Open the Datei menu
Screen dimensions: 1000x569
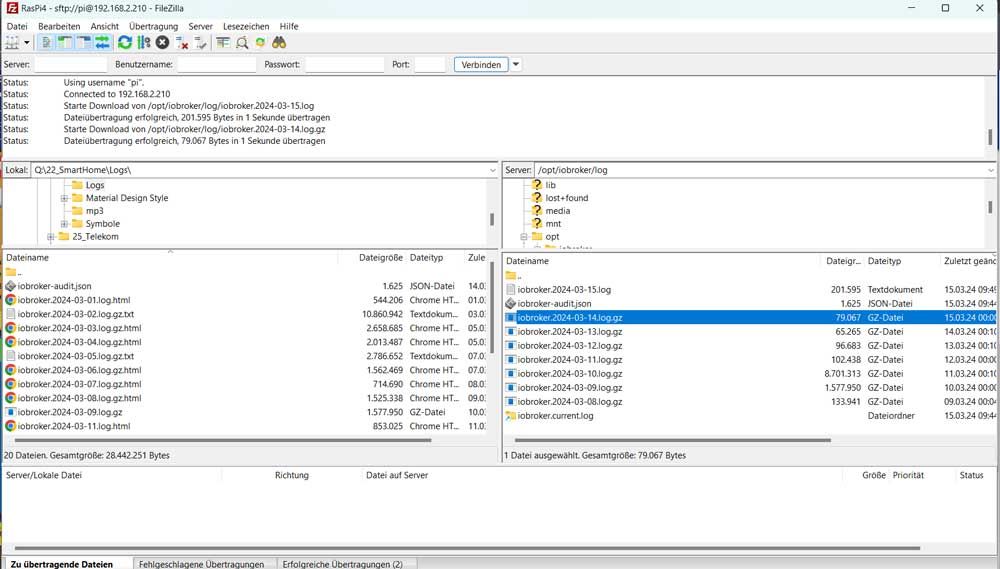[x=17, y=26]
